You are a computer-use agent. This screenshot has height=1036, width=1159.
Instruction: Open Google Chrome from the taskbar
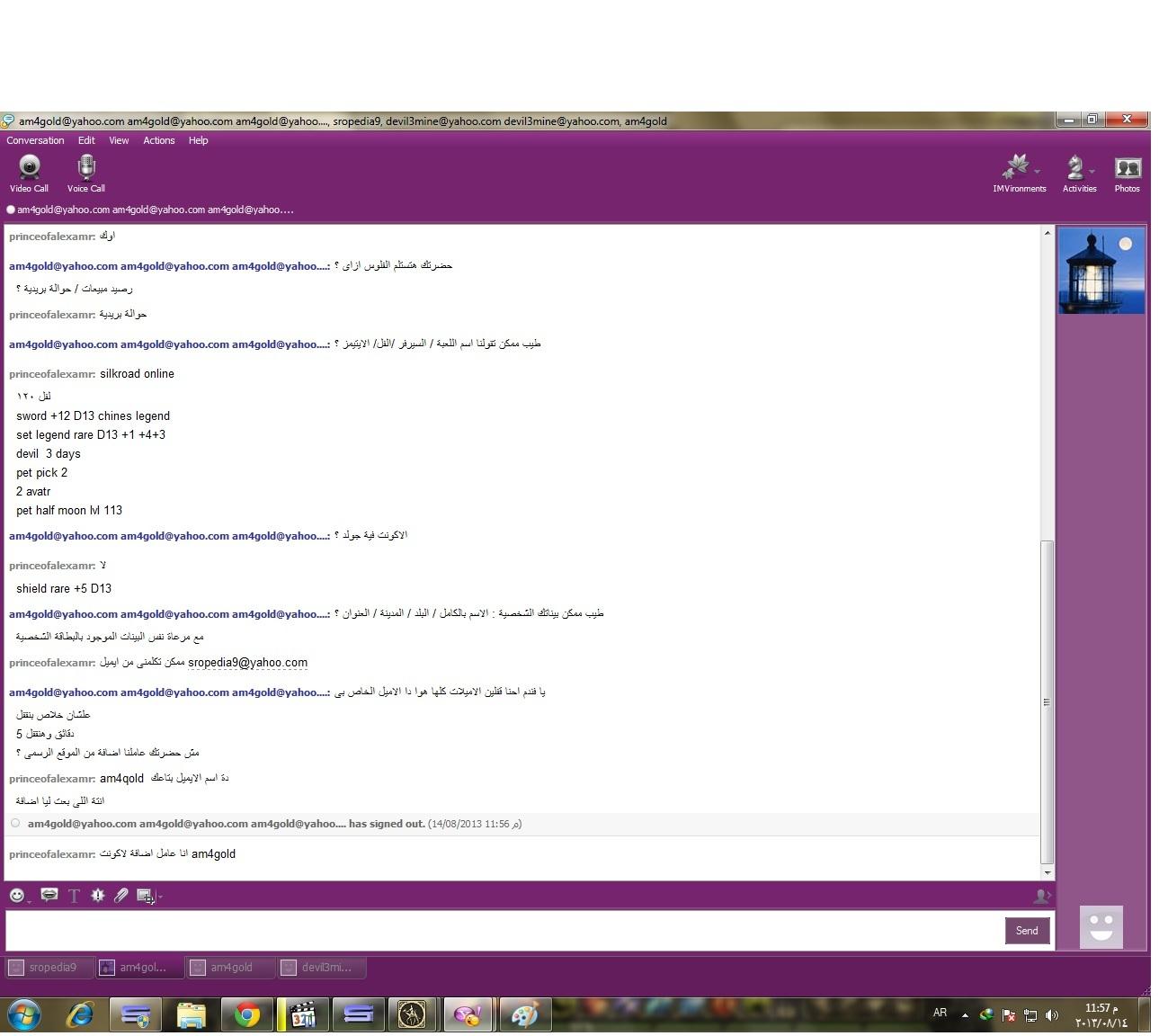tap(247, 1015)
